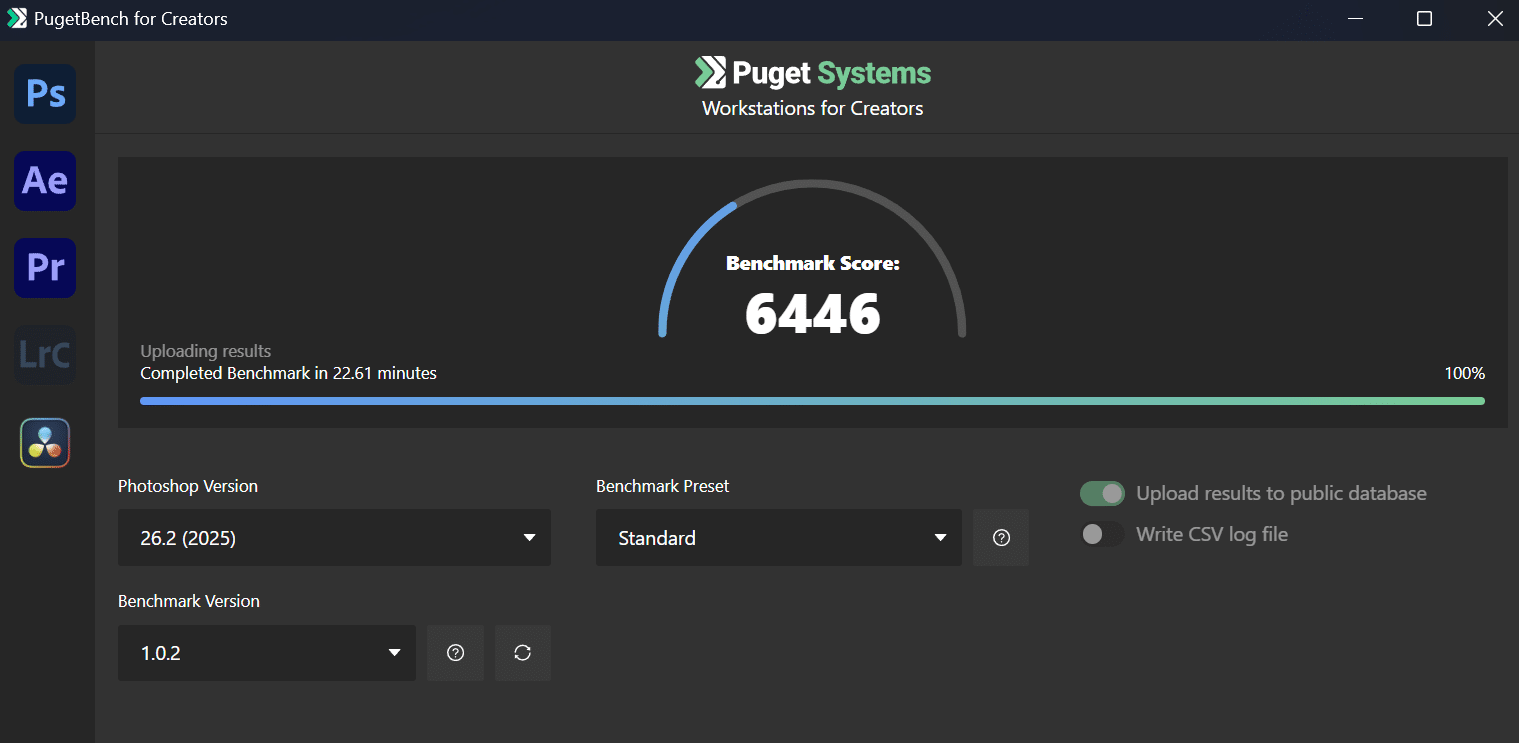This screenshot has width=1519, height=743.
Task: Select the Photoshop benchmark icon
Action: click(x=45, y=94)
